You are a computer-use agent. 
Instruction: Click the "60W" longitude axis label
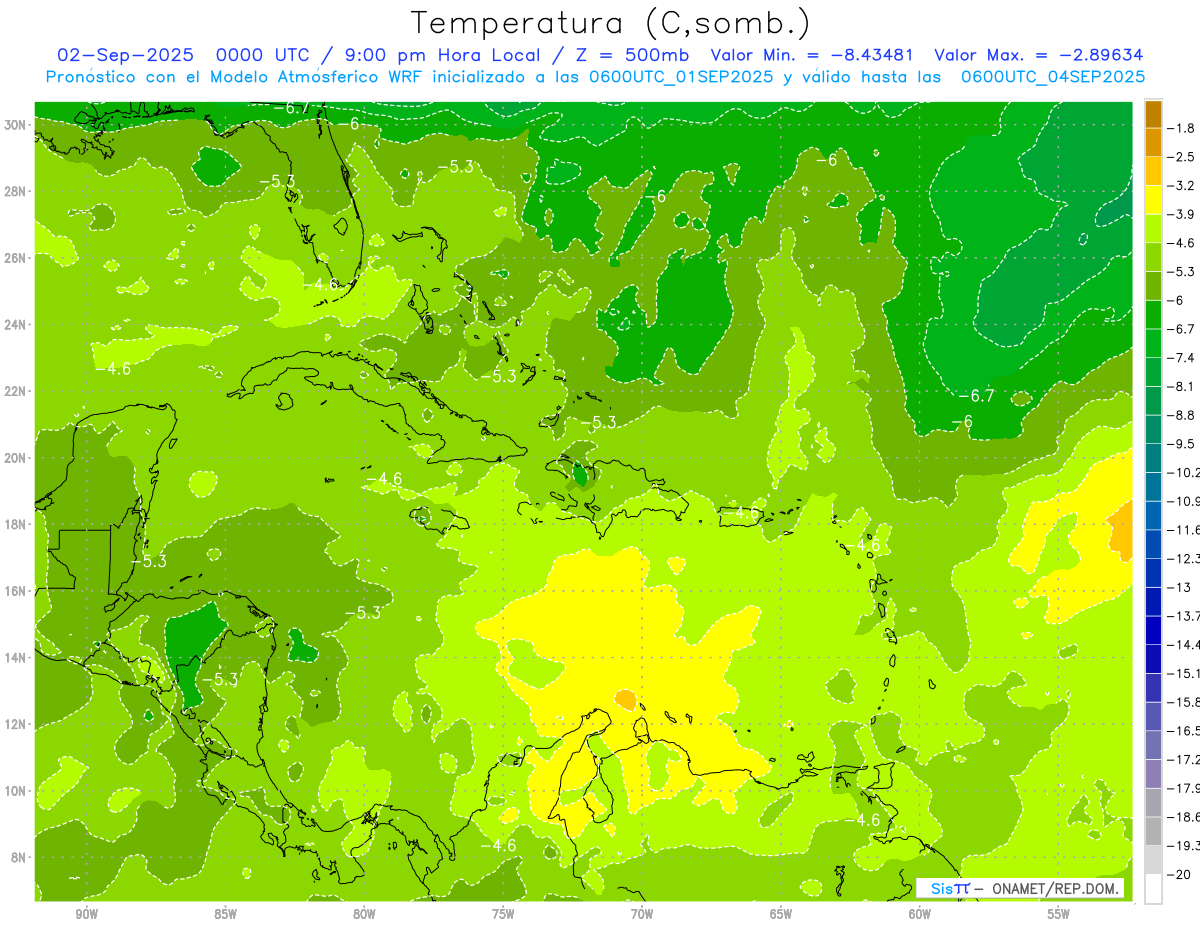tap(920, 914)
